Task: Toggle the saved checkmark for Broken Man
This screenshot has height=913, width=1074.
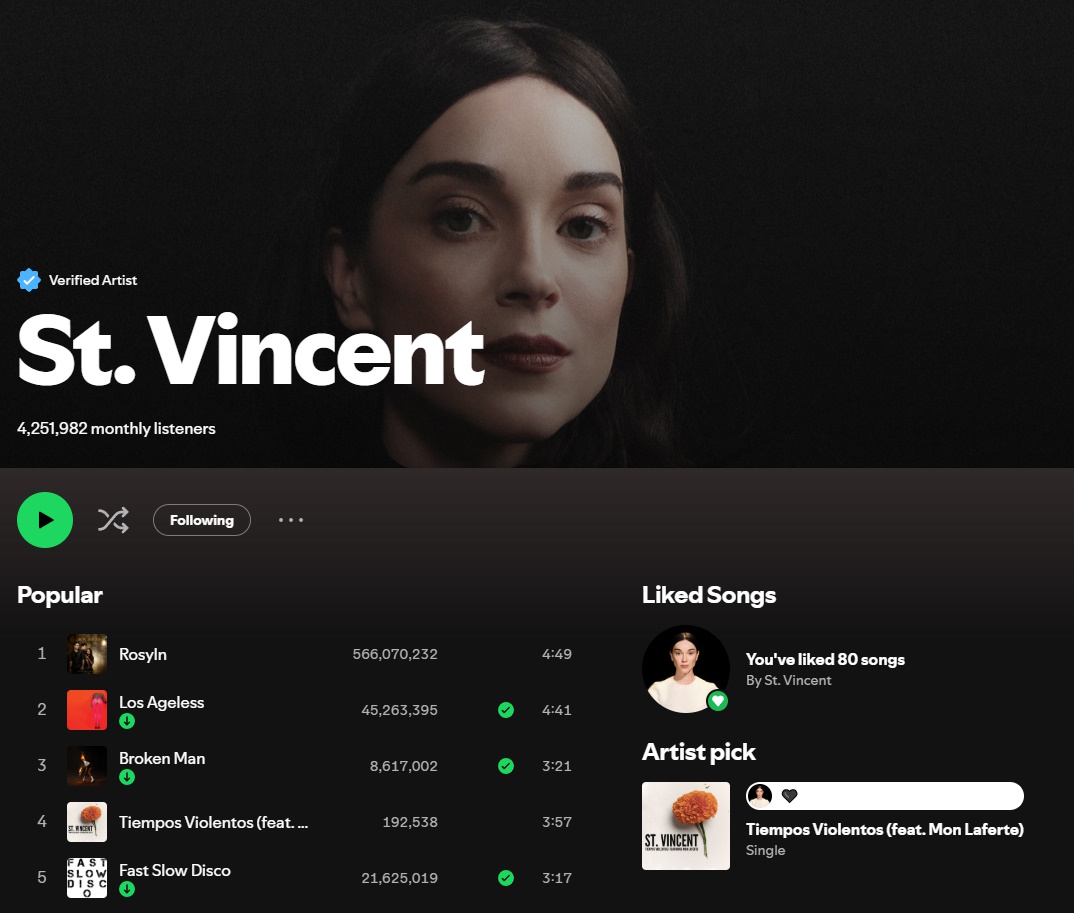Action: 506,766
